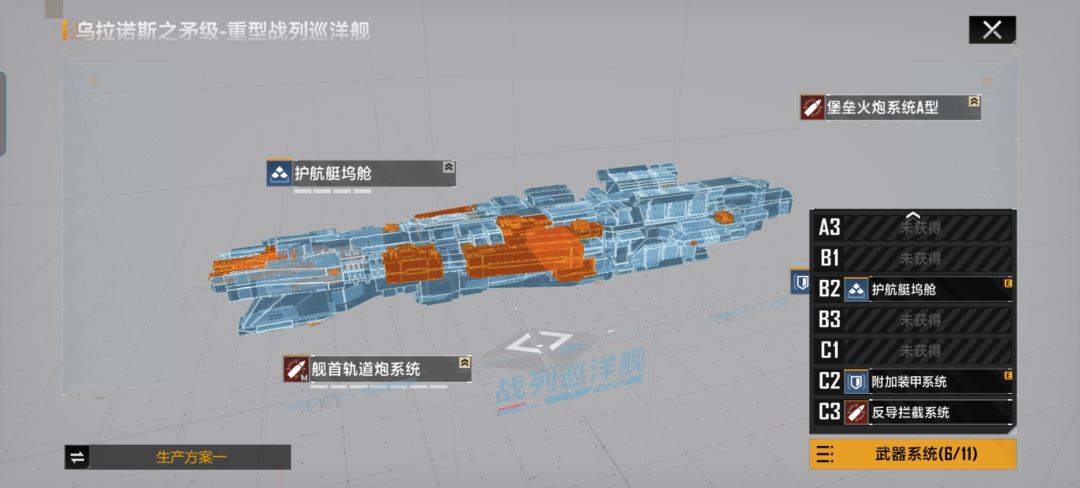Expand the 堡垒火炮系统A型 chevron
The image size is (1080, 488).
click(x=973, y=101)
